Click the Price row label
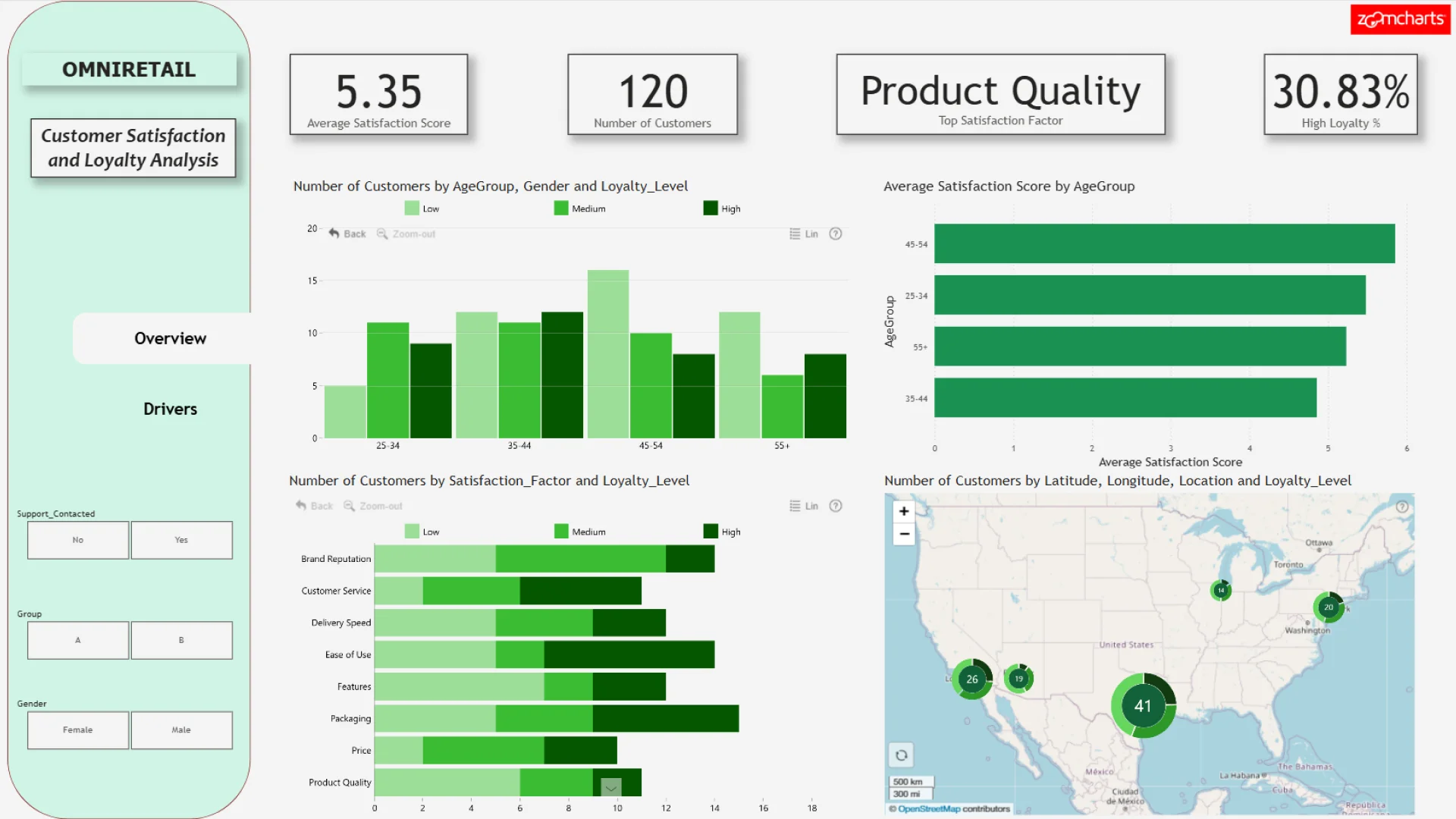This screenshot has height=819, width=1456. pos(361,751)
